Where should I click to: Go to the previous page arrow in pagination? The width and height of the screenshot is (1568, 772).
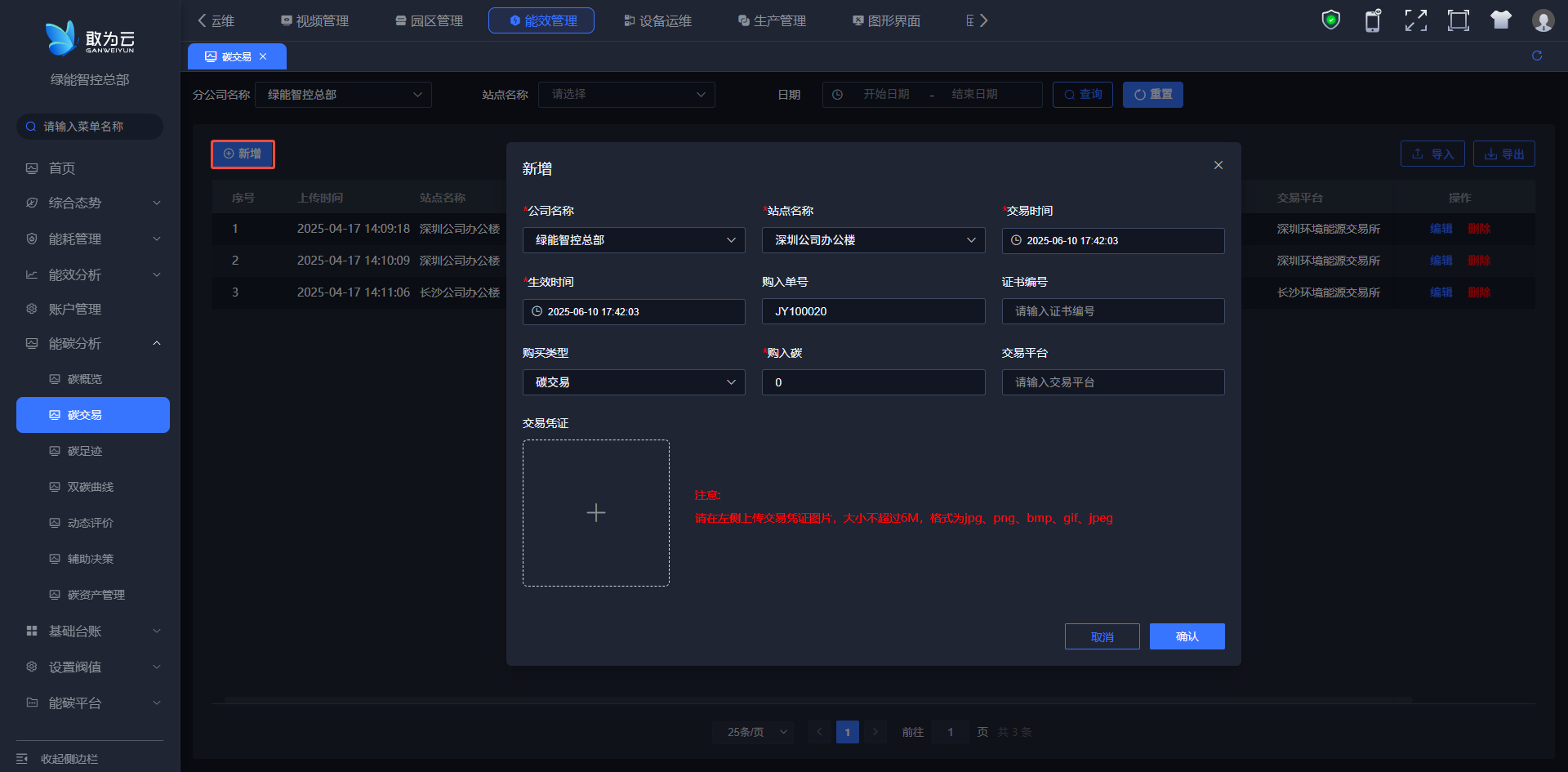pyautogui.click(x=819, y=732)
